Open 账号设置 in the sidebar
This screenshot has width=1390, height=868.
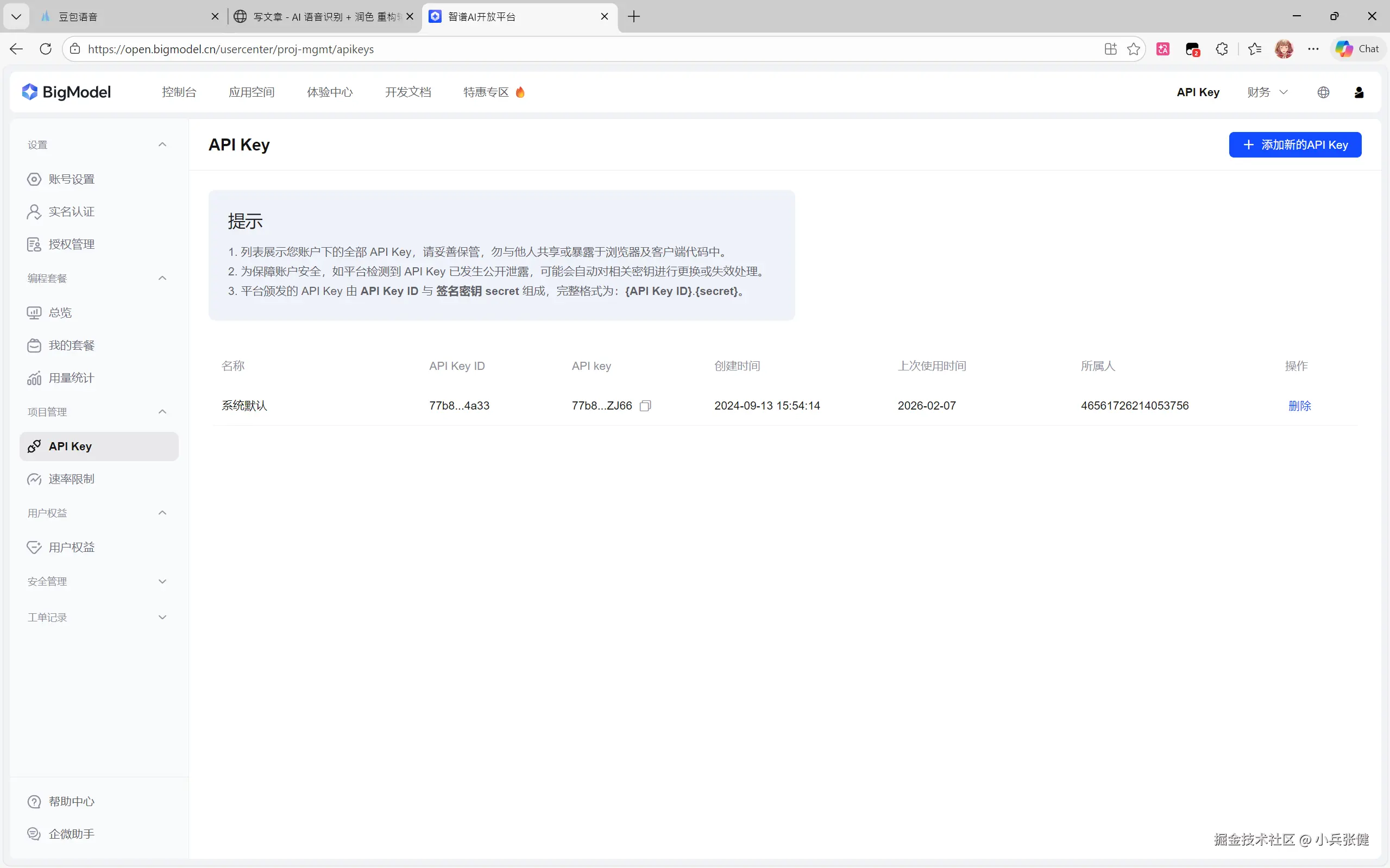[71, 179]
